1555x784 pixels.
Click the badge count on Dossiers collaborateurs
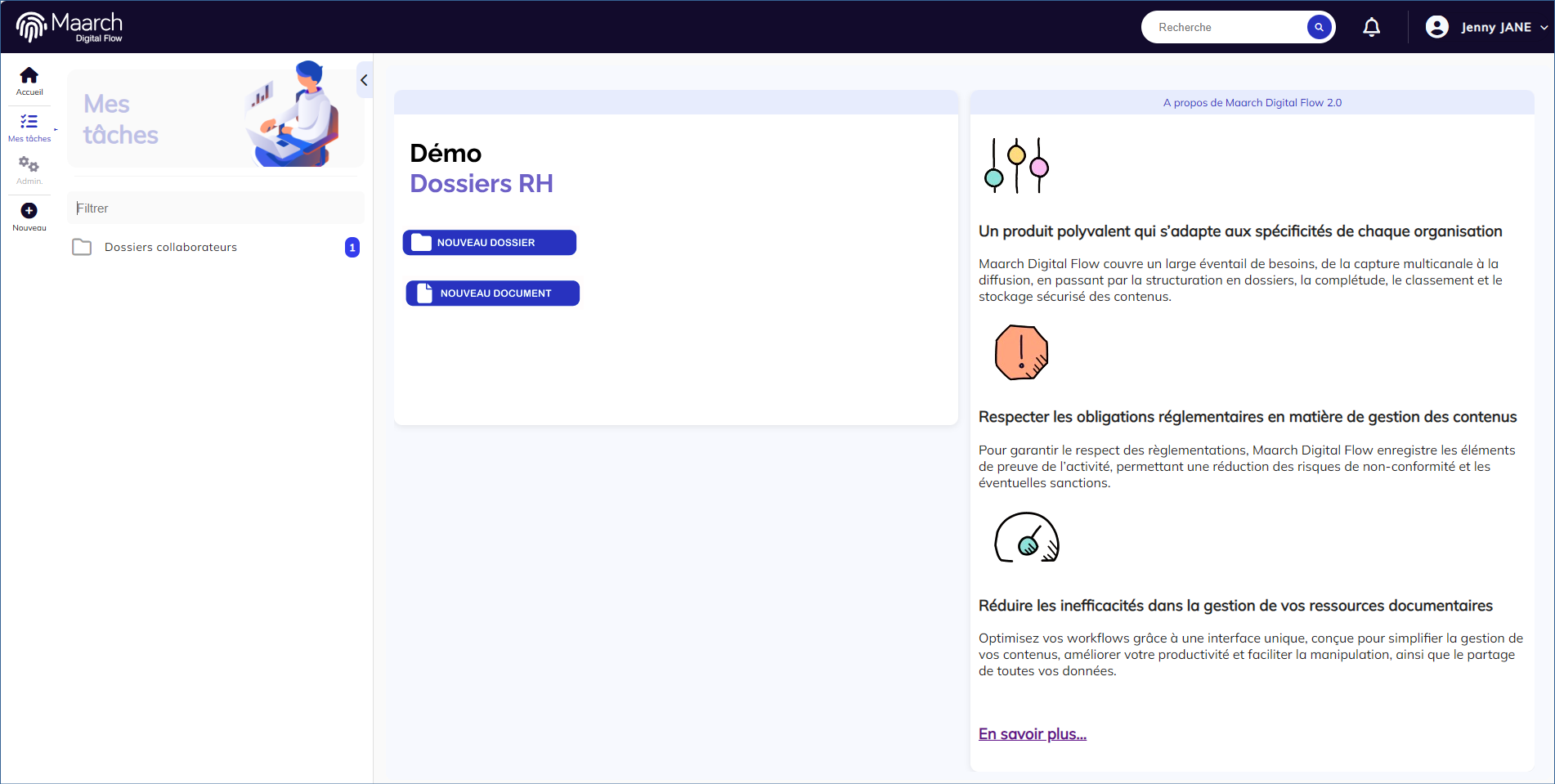coord(352,248)
